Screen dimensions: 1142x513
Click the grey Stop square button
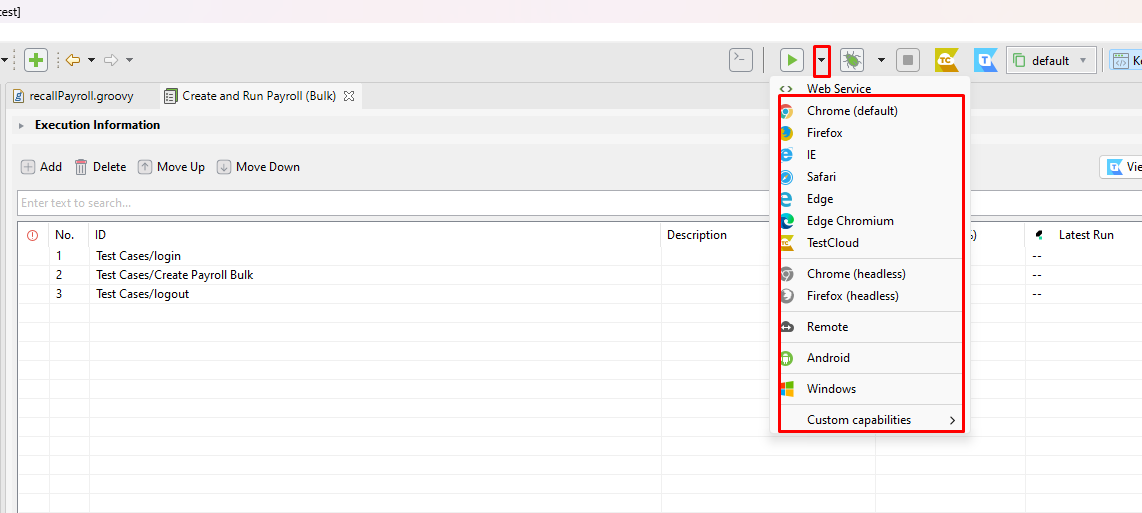[x=907, y=60]
